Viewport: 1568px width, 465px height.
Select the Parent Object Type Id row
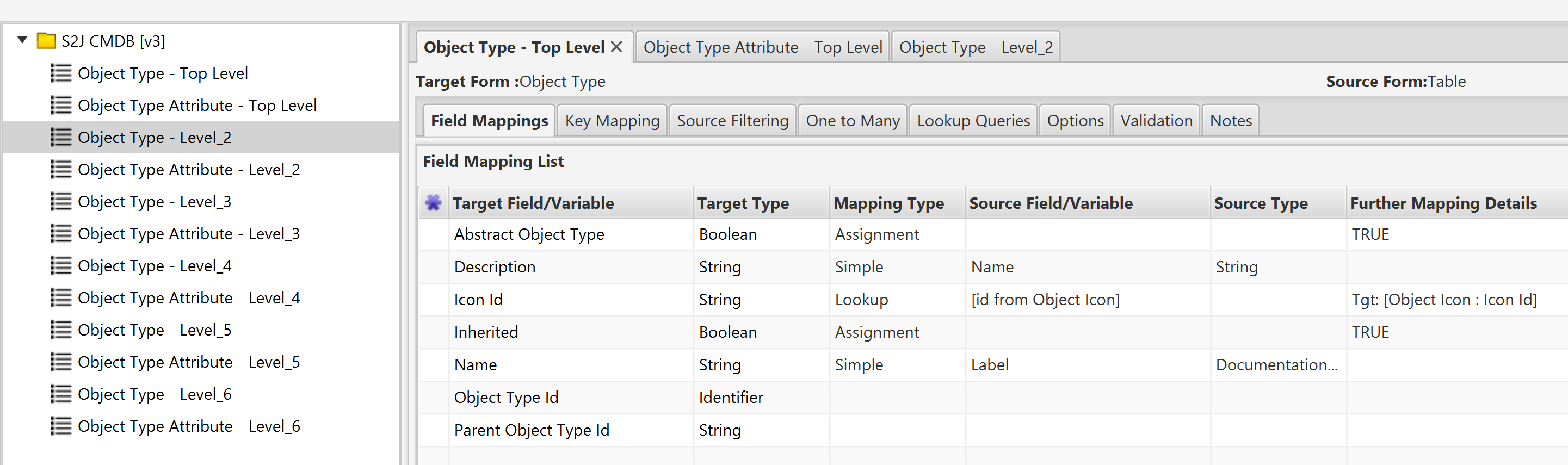[x=993, y=430]
